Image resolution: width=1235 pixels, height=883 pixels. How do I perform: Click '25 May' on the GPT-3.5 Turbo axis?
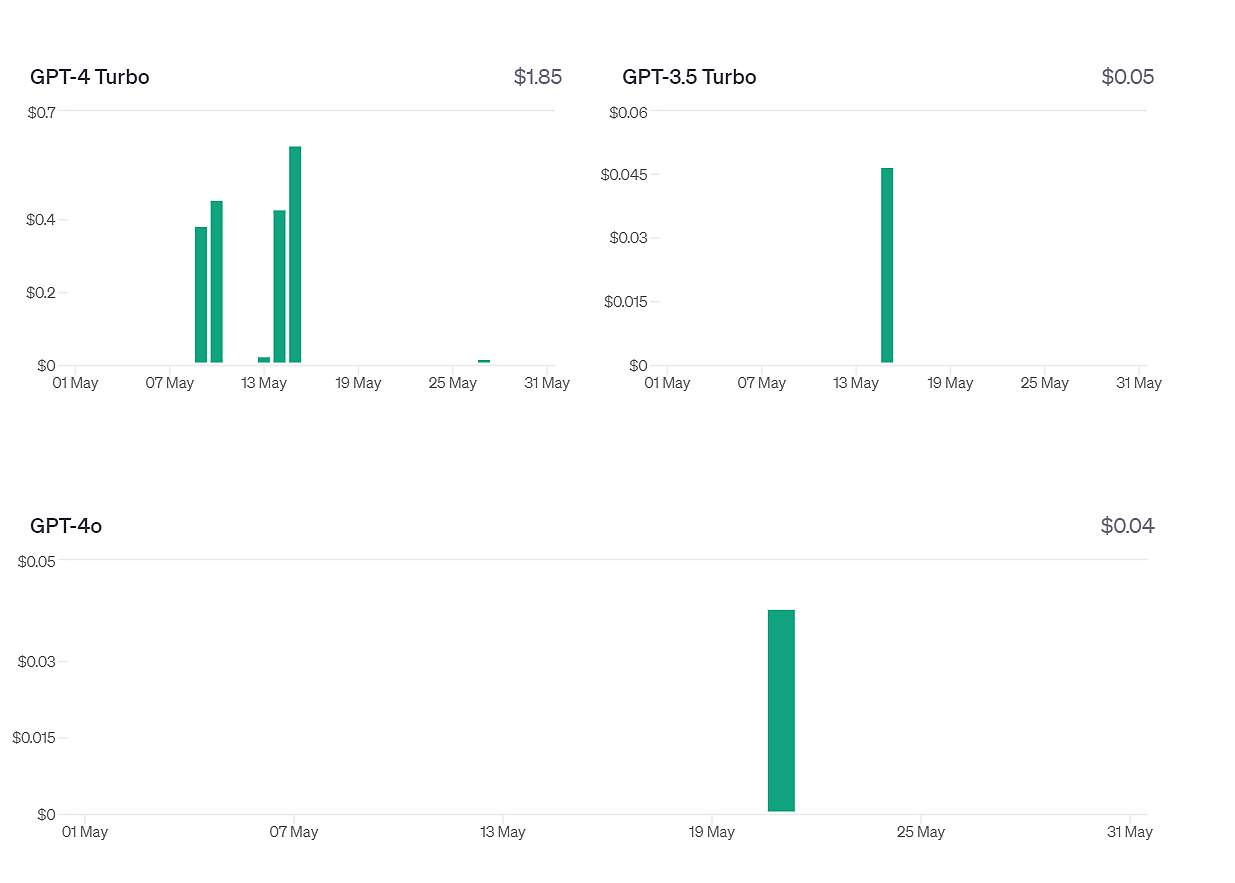tap(1045, 383)
